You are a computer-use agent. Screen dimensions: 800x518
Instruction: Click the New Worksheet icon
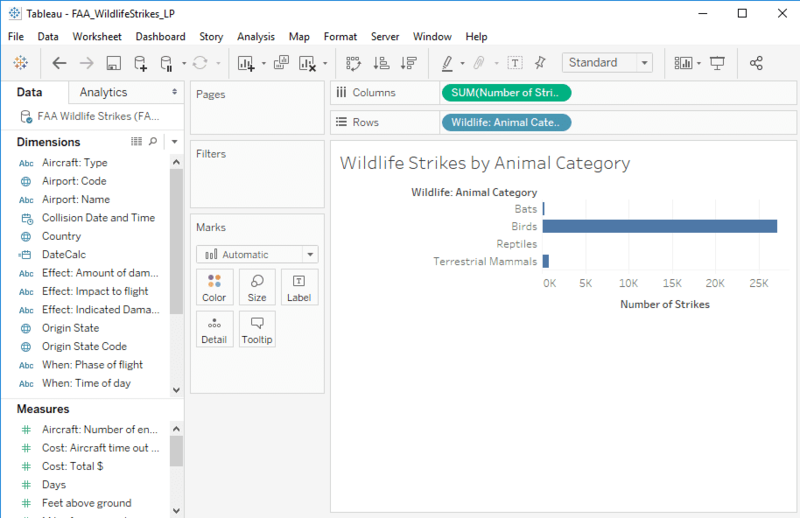[246, 63]
